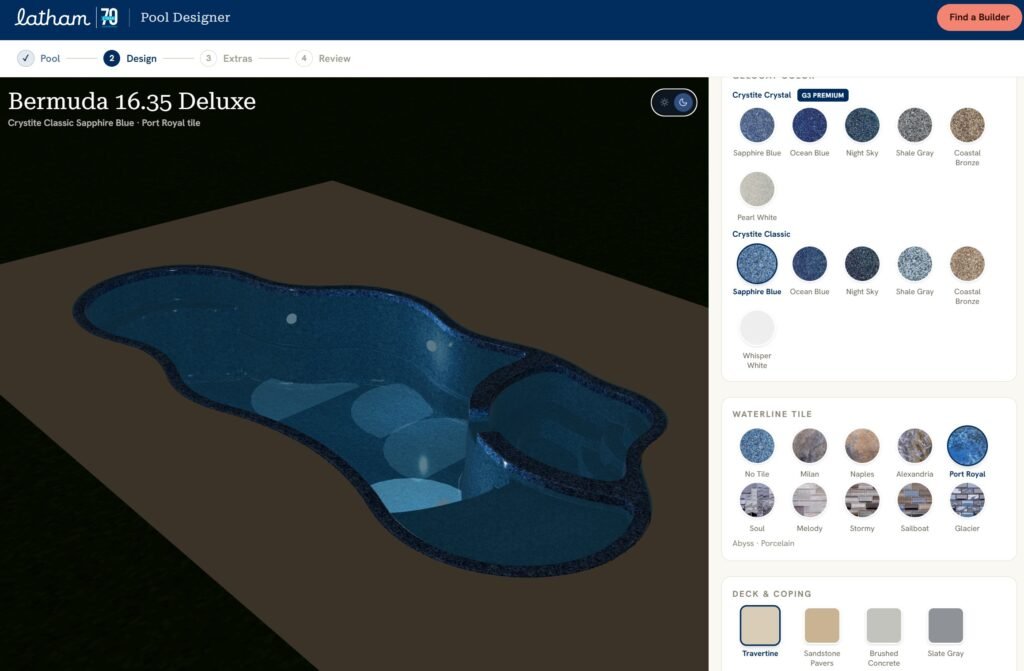Open the Design step

coord(130,58)
